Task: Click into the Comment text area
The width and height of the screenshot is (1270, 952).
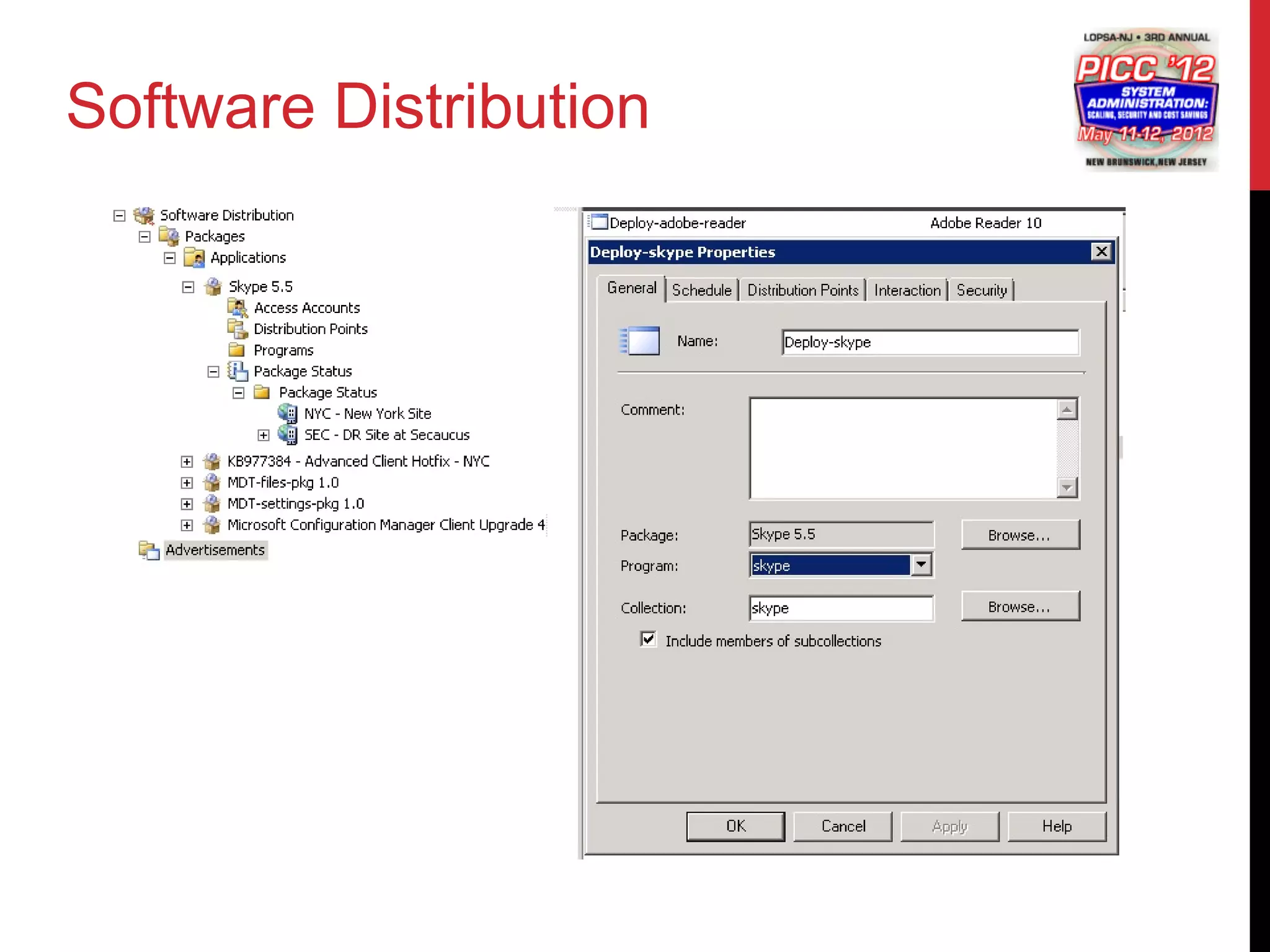Action: tap(903, 448)
